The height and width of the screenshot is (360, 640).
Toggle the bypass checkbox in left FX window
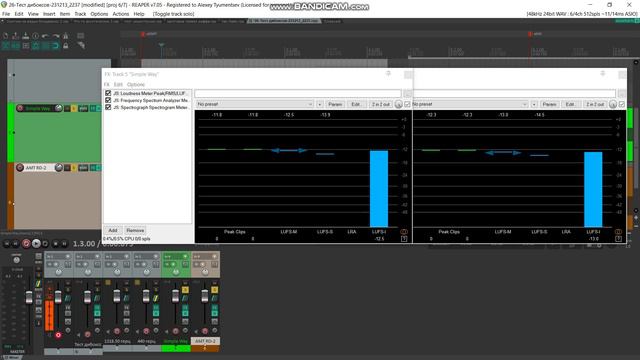click(407, 104)
